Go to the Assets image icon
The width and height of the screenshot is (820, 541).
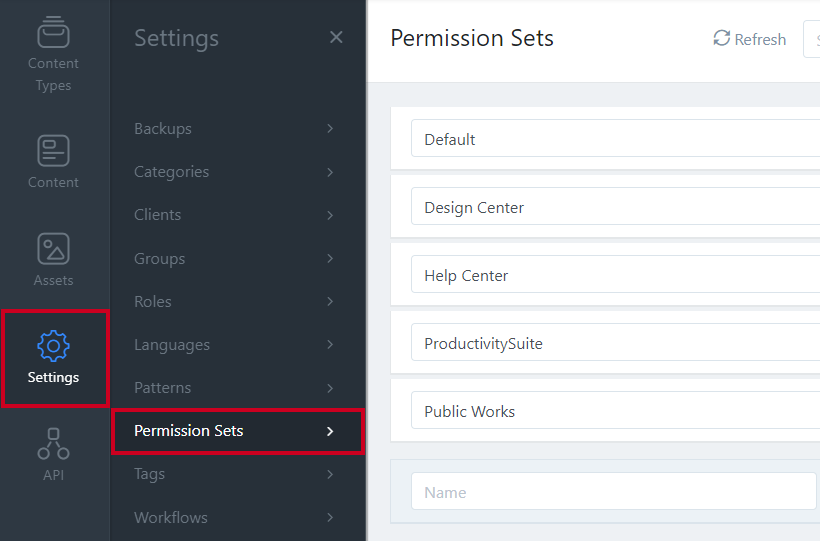click(x=53, y=249)
